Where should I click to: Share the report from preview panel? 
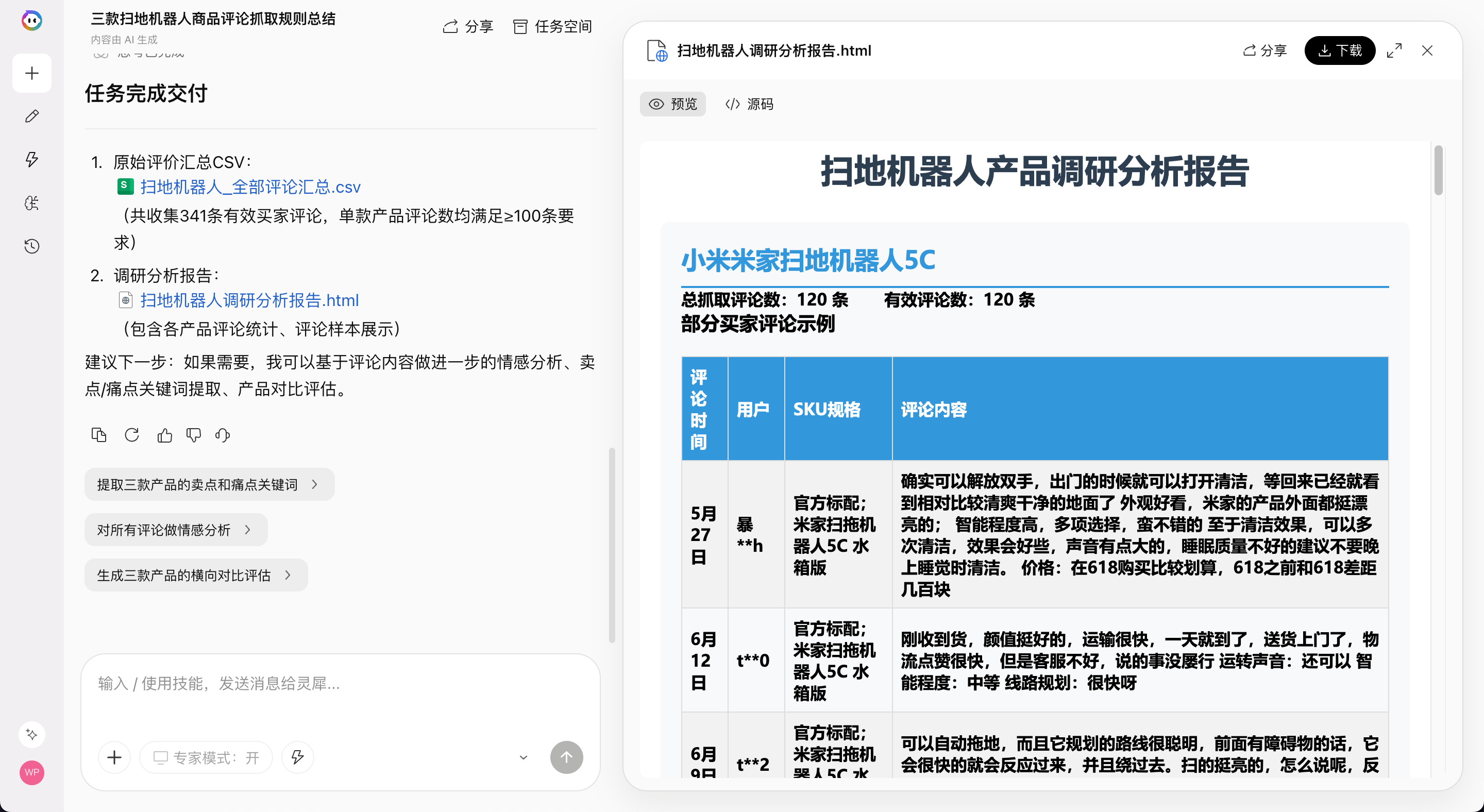(x=1264, y=50)
